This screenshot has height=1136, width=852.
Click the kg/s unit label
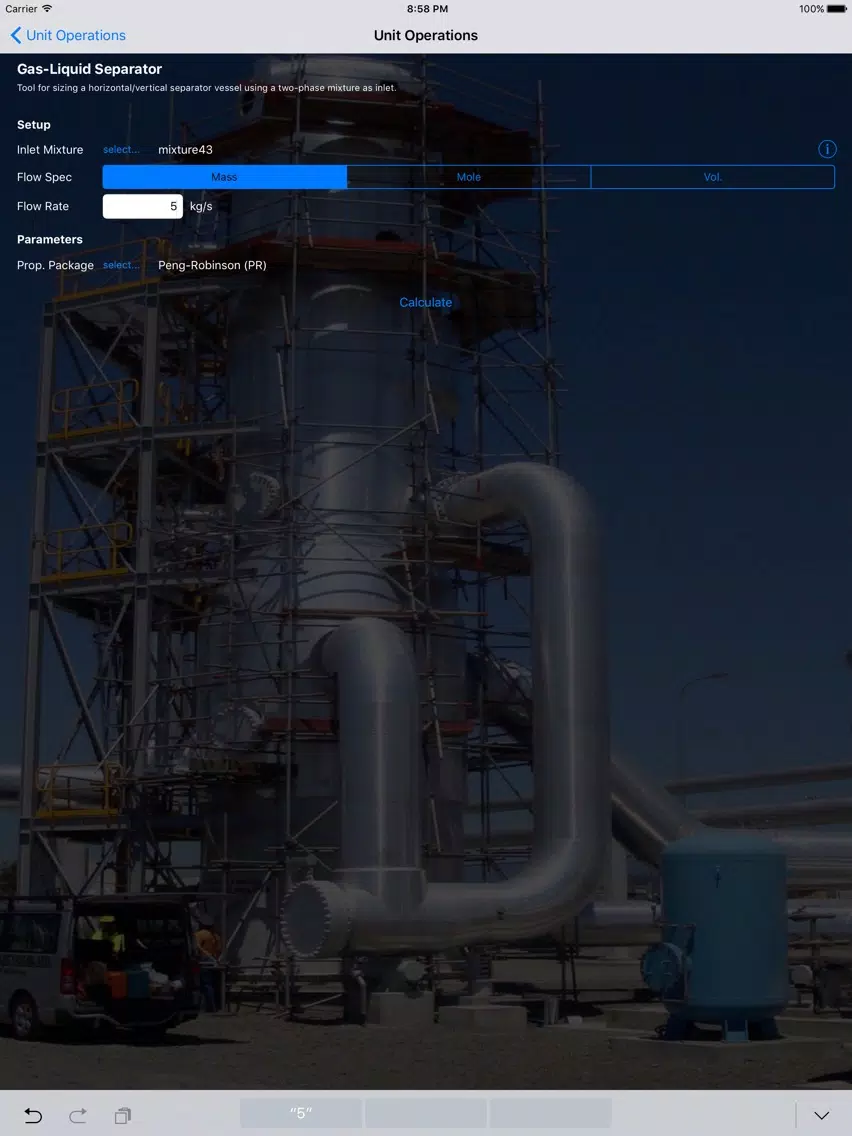[x=201, y=206]
